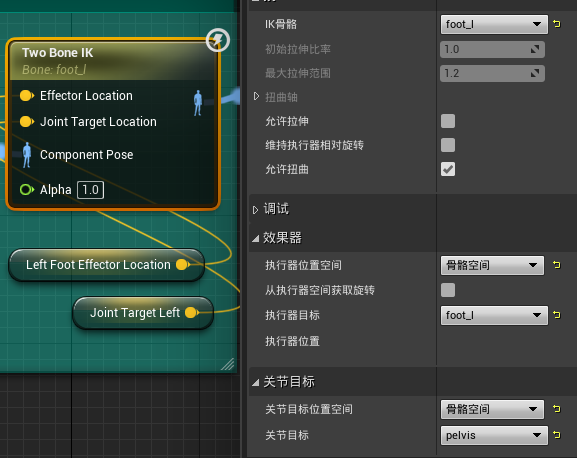Click the fast-path lightning icon on Two Bone IK node
The image size is (577, 458).
click(217, 40)
